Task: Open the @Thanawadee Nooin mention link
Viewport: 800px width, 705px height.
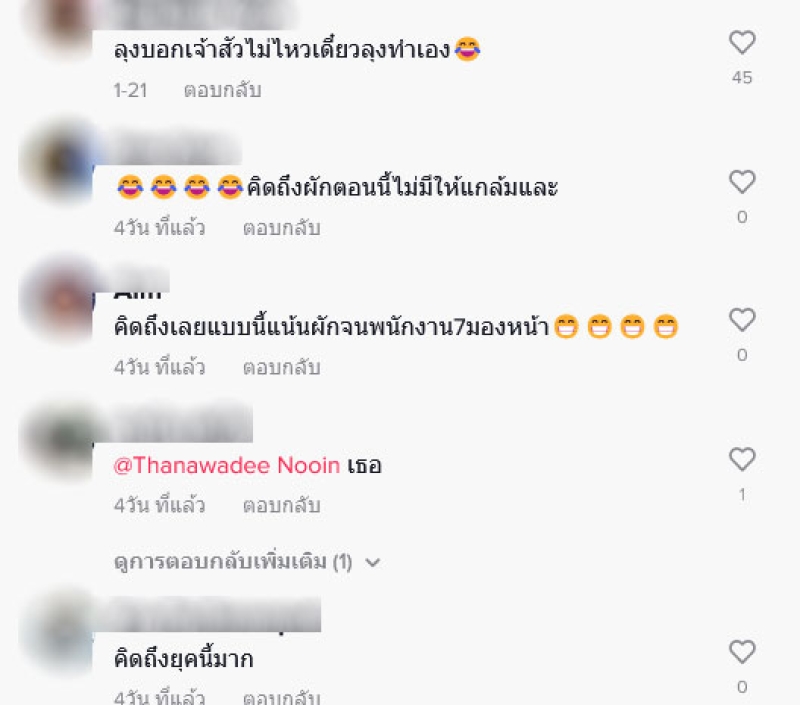Action: [x=227, y=466]
